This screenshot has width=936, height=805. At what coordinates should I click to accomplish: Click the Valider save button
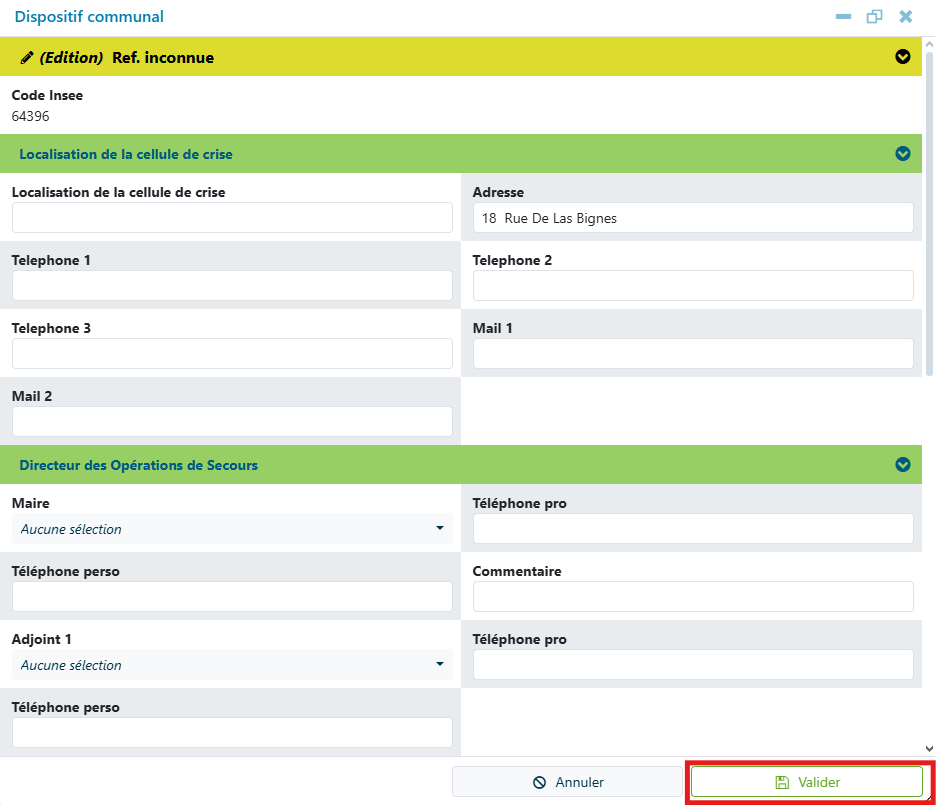(806, 782)
